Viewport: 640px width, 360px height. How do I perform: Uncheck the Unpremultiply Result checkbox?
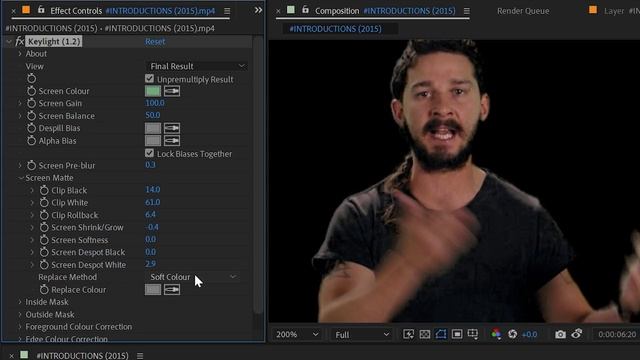tap(149, 78)
